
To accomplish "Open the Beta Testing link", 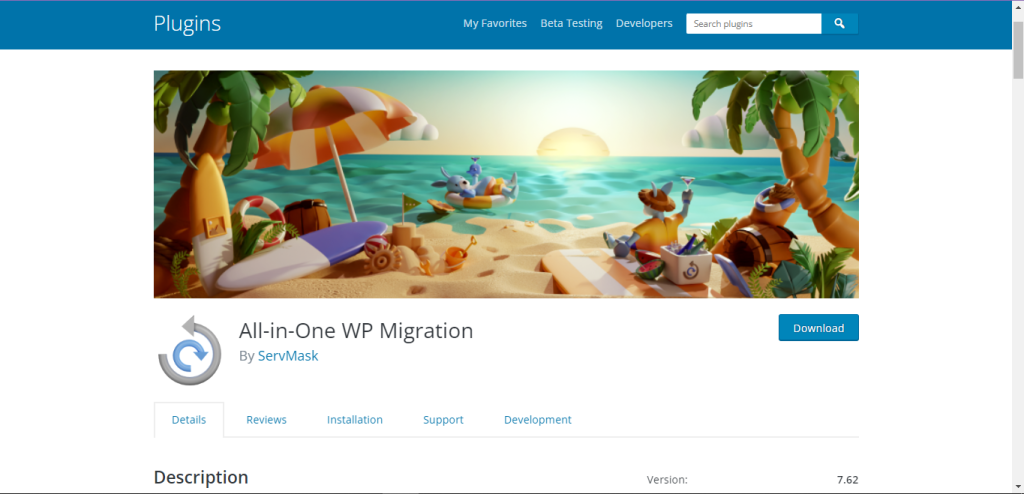I will pos(571,23).
